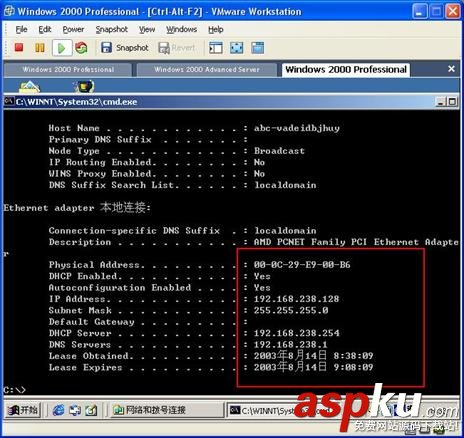Screen dimensions: 464x438
Task: Open the Help menu
Action: [x=216, y=29]
